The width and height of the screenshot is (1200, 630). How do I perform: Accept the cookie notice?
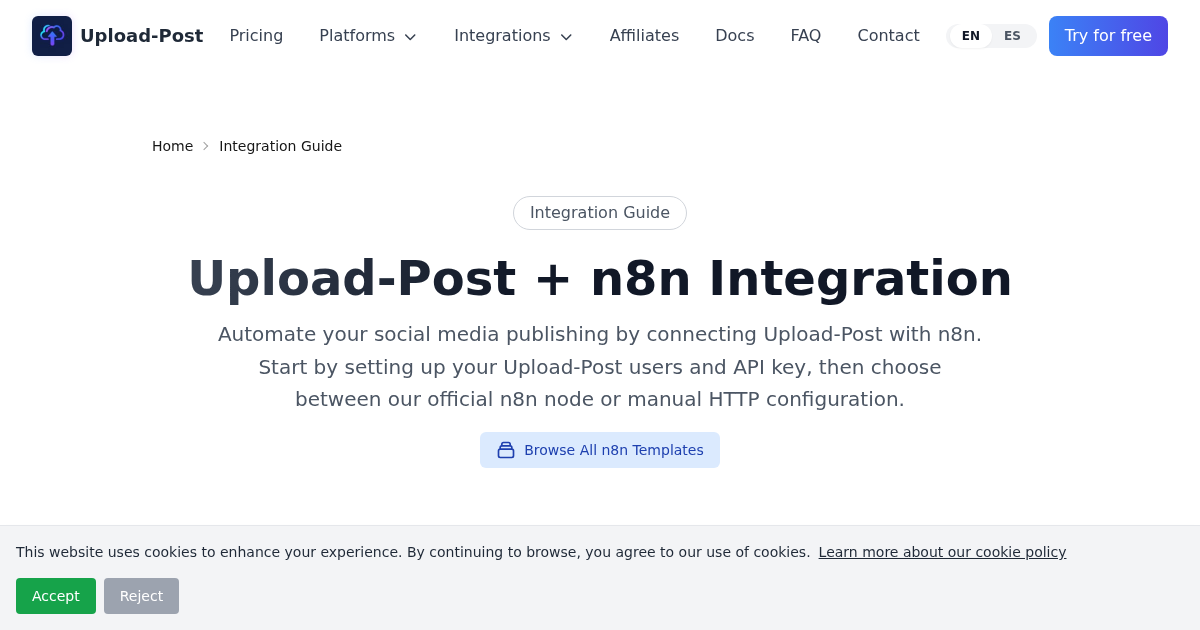point(56,596)
